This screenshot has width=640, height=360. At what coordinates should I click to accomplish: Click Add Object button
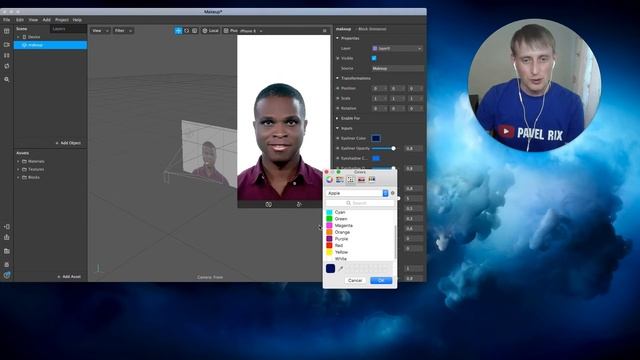coord(68,143)
